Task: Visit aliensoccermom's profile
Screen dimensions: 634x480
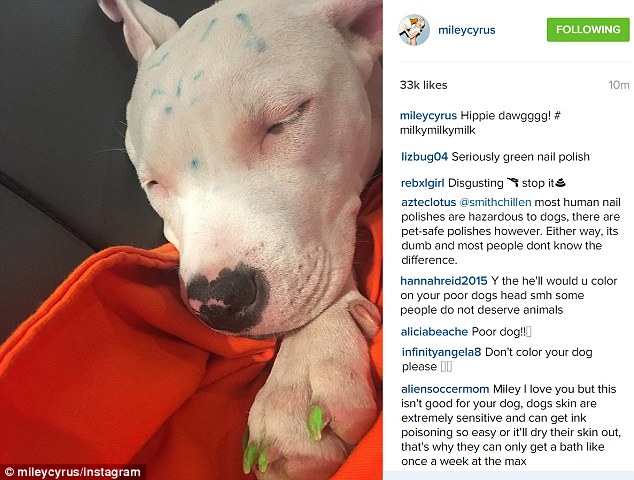Action: pos(445,389)
